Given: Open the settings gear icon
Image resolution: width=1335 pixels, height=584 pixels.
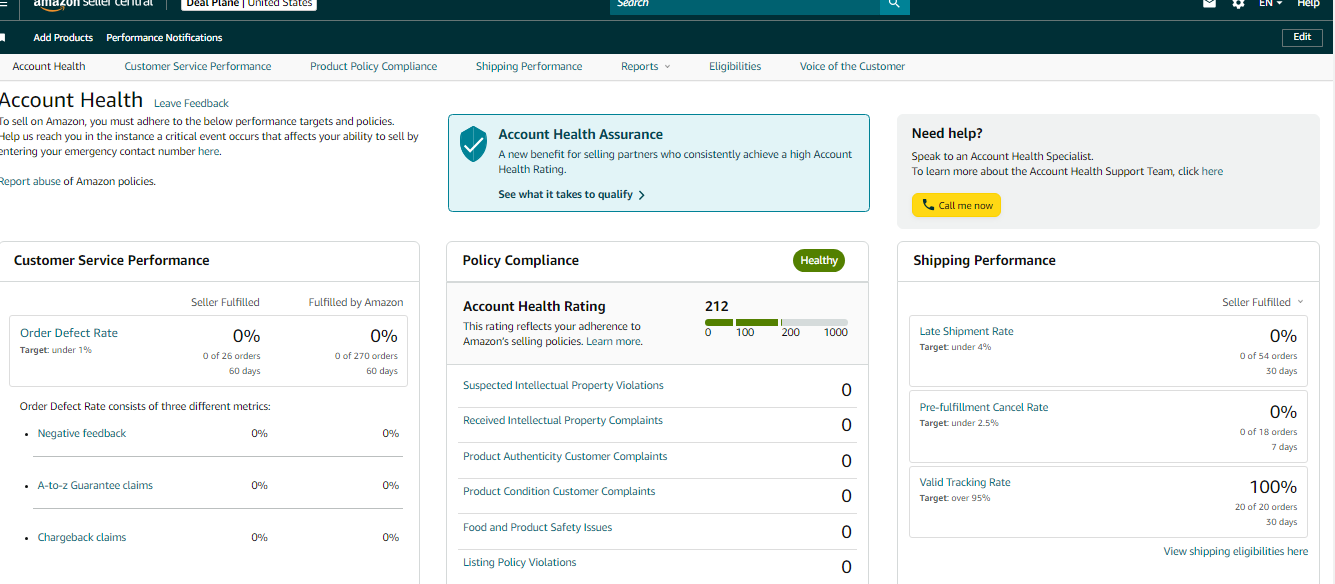Looking at the screenshot, I should 1238,4.
